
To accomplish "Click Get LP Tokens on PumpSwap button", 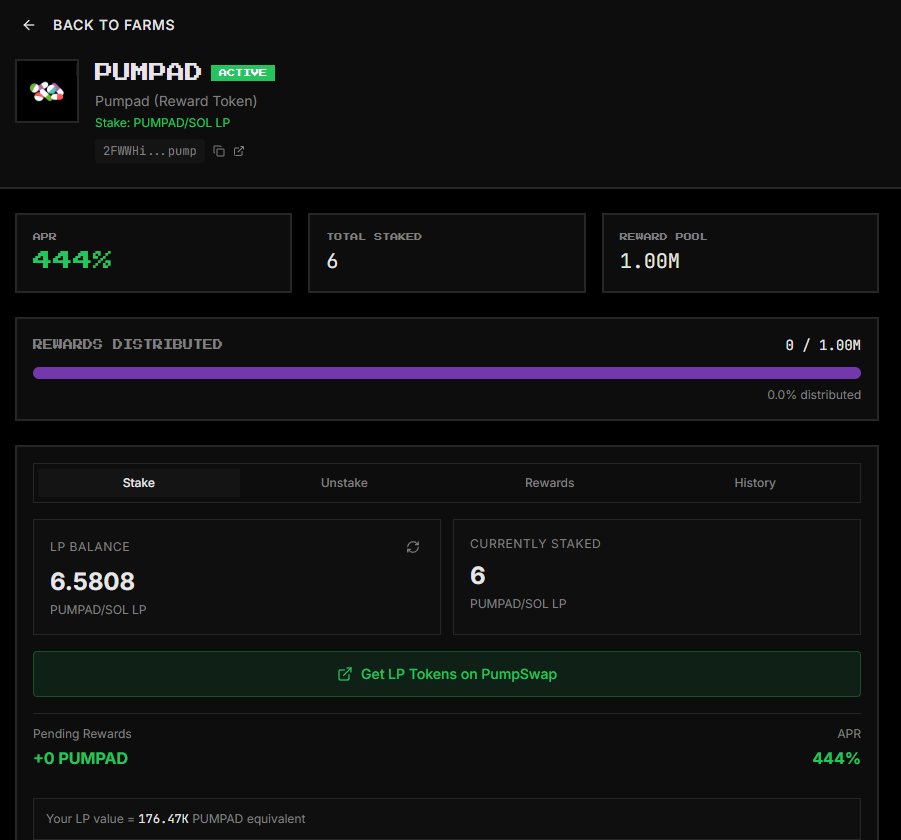I will [x=446, y=674].
